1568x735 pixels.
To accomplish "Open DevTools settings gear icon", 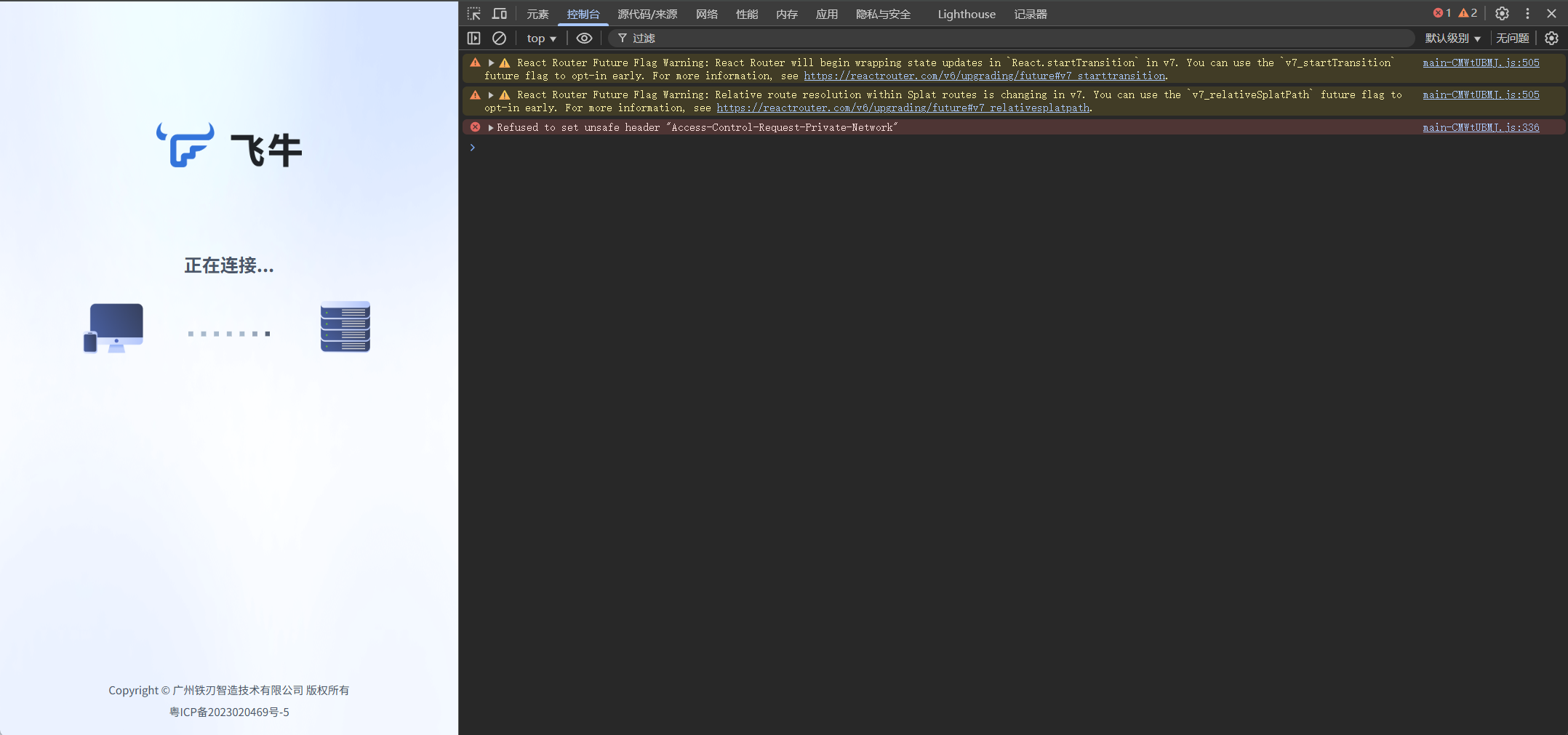I will (x=1502, y=14).
